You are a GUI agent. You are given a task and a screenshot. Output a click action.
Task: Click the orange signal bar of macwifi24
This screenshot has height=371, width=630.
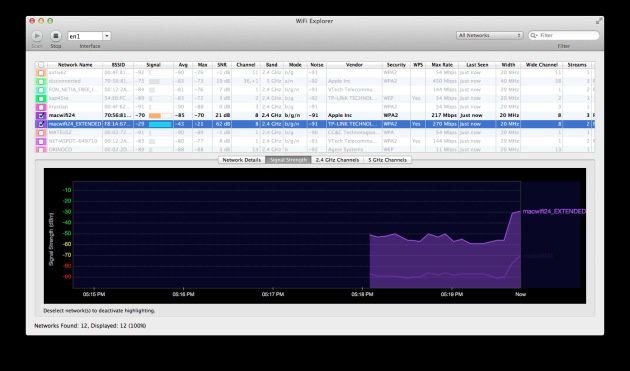coord(155,115)
